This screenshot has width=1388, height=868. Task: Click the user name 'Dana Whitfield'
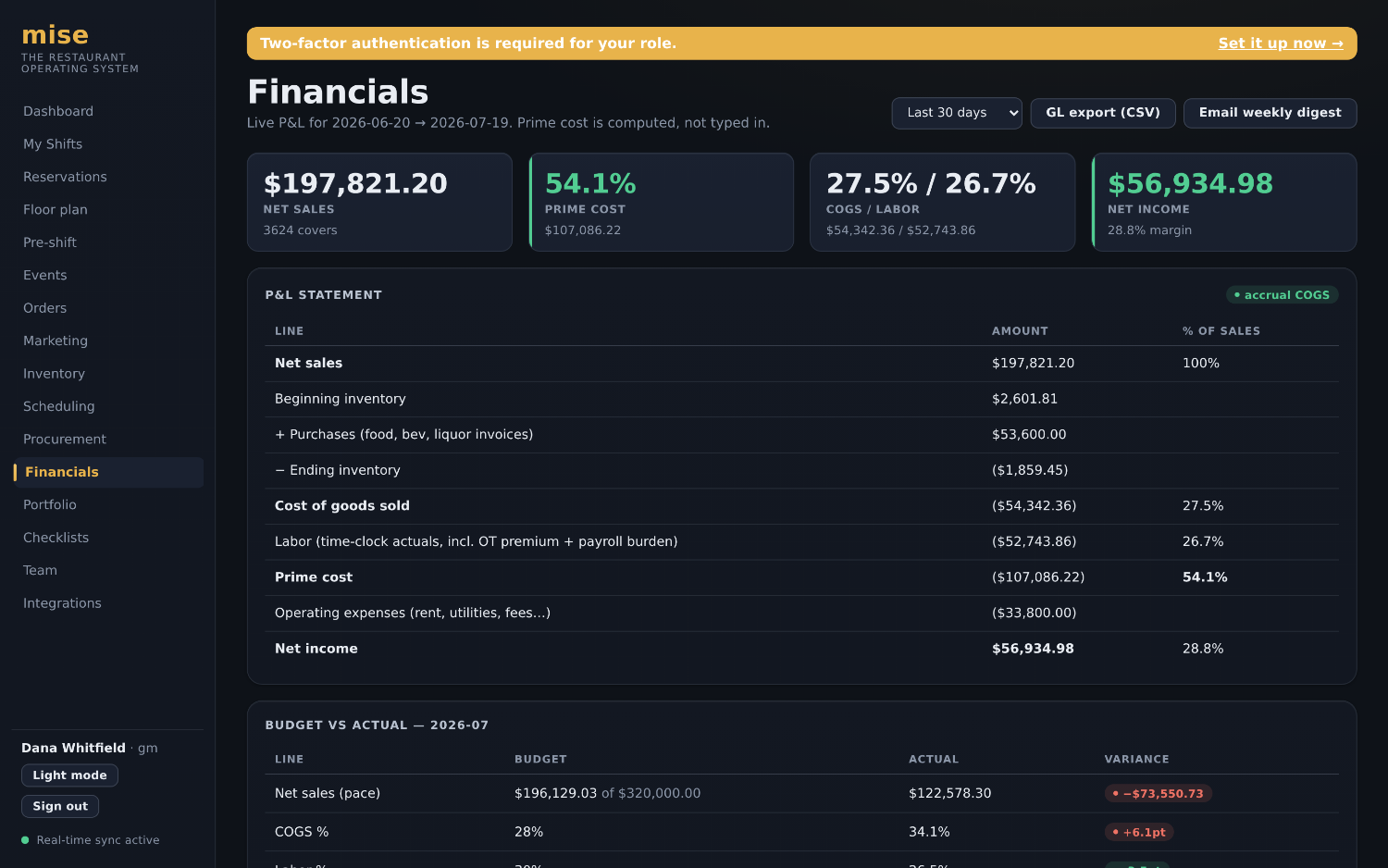[x=73, y=748]
